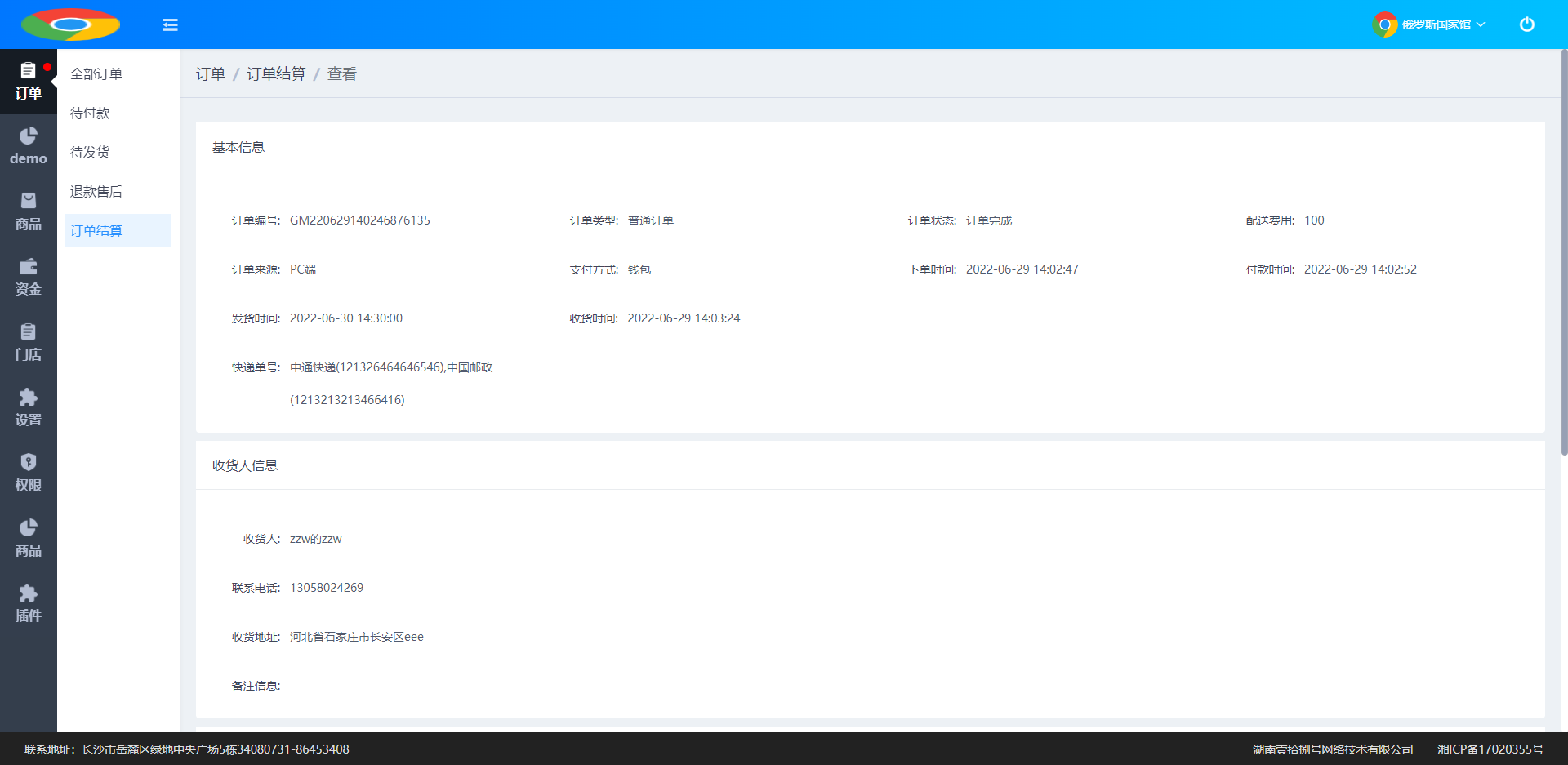The image size is (1568, 765).
Task: Open the first 商品 sidebar module below demo
Action: [29, 212]
